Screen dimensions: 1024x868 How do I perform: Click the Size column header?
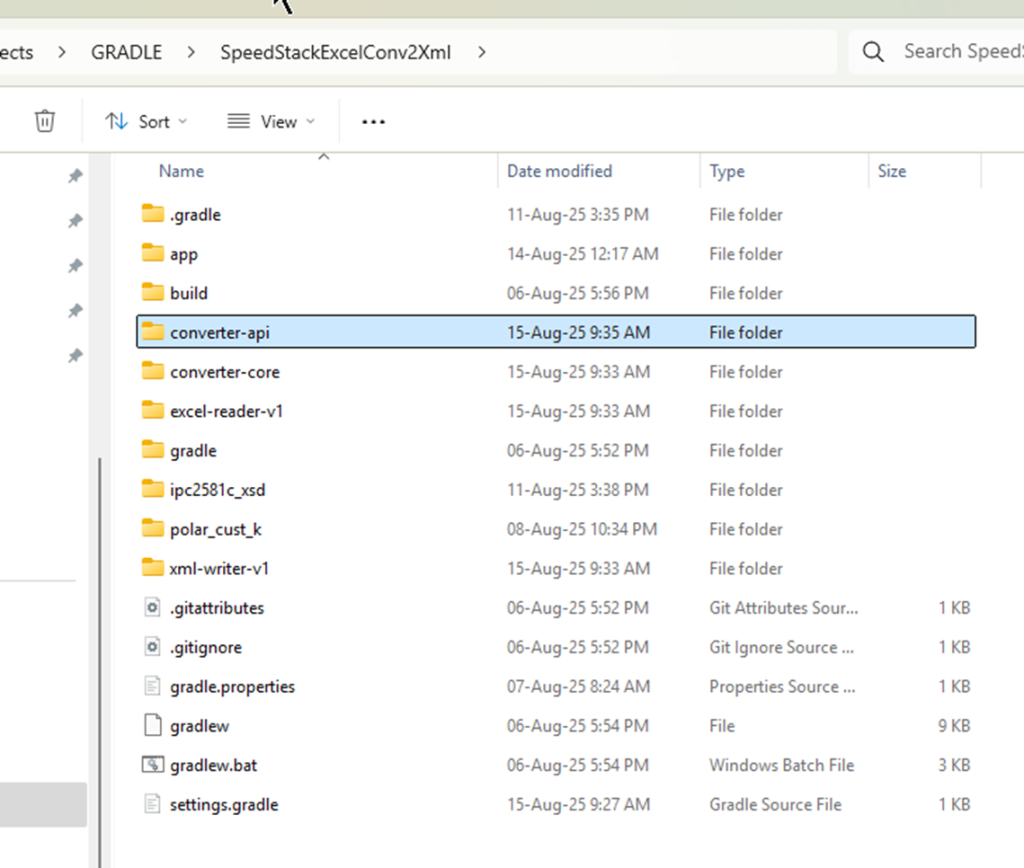tap(891, 171)
